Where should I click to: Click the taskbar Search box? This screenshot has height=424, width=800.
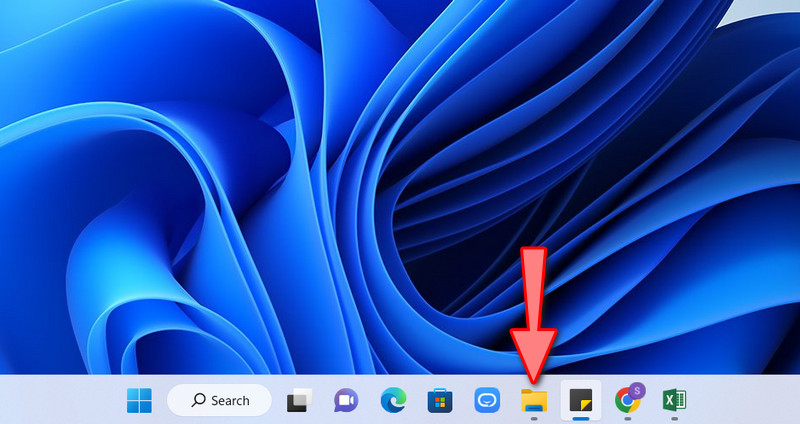[x=219, y=400]
